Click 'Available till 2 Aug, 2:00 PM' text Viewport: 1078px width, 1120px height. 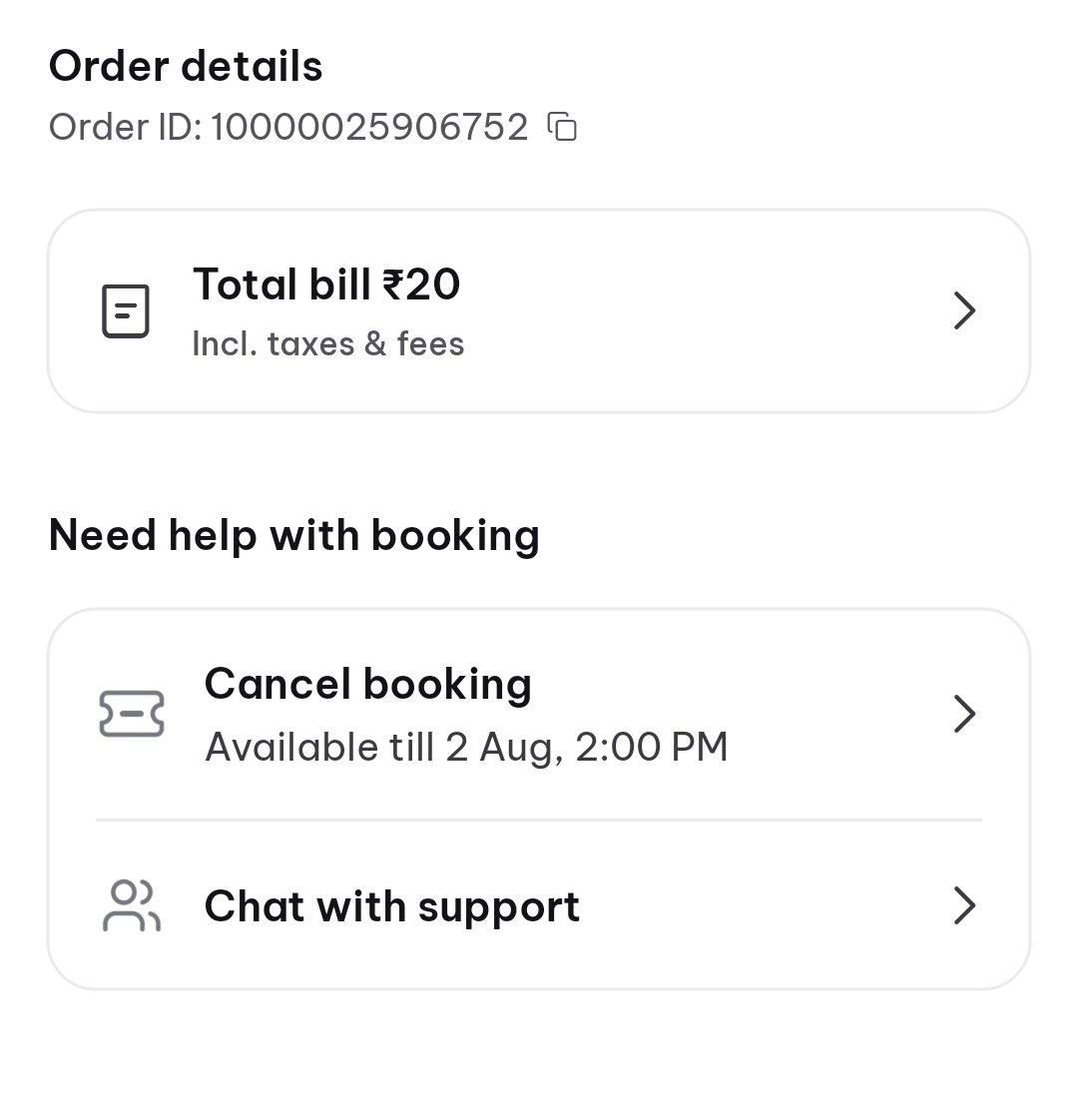466,747
